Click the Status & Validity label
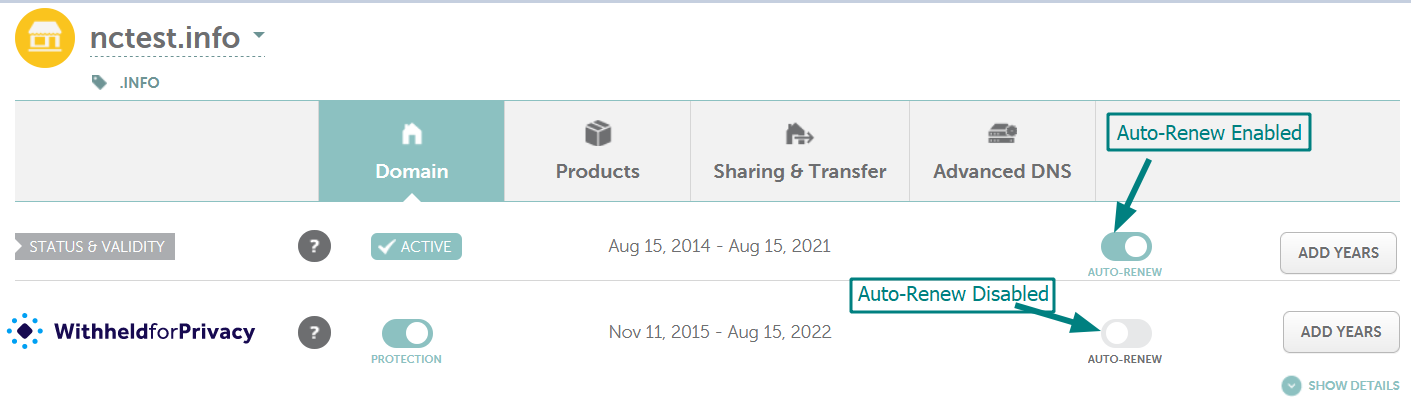The image size is (1411, 407). [x=96, y=247]
